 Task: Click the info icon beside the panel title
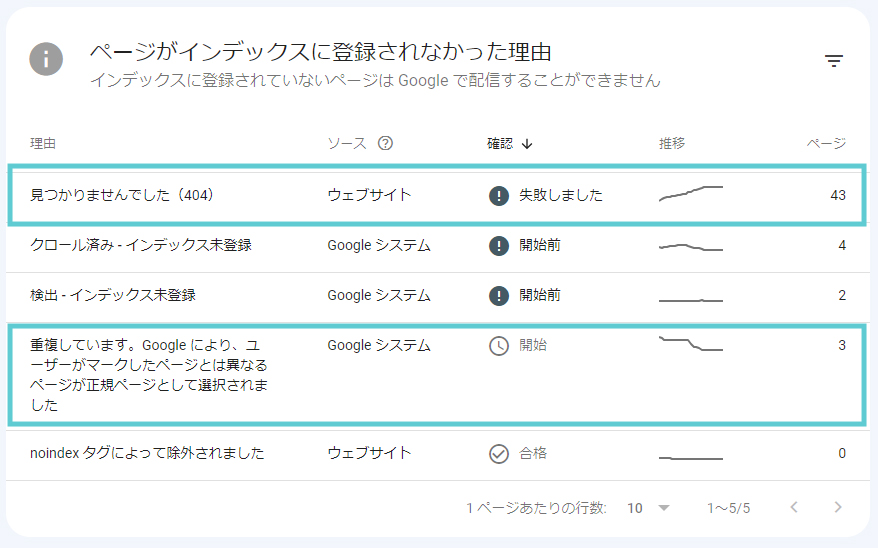46,59
